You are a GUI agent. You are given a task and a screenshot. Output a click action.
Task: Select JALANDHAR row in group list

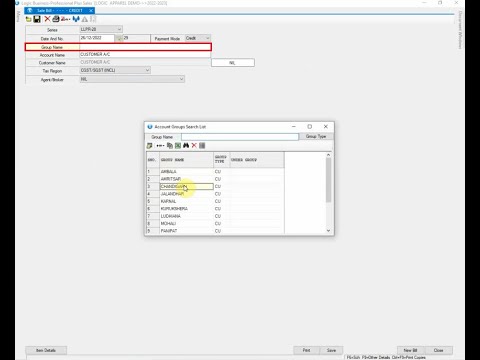click(187, 194)
